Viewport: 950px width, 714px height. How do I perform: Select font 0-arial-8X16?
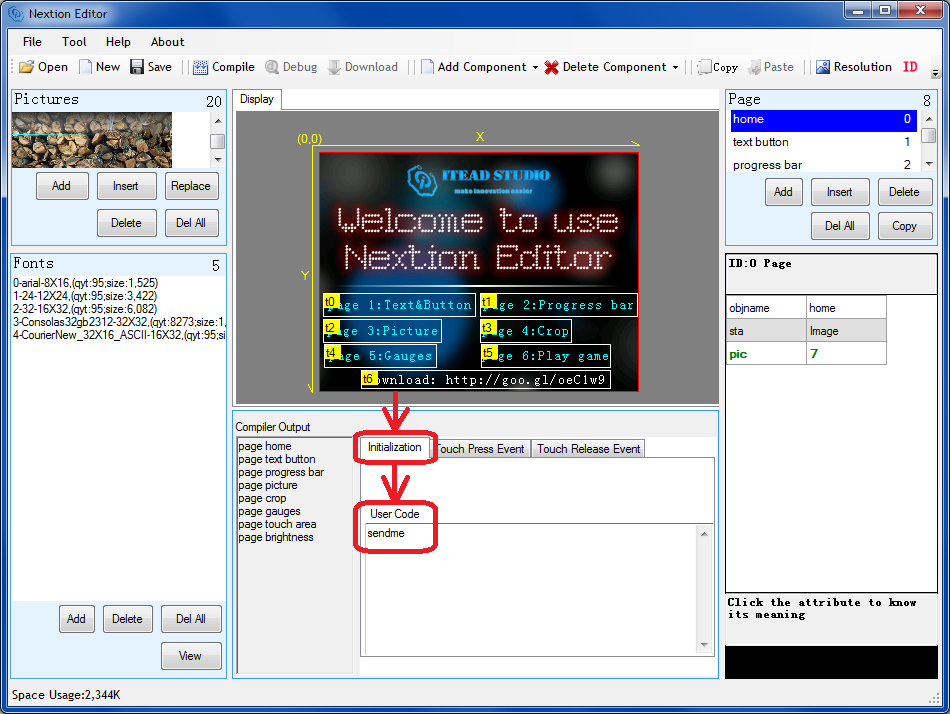pyautogui.click(x=85, y=283)
